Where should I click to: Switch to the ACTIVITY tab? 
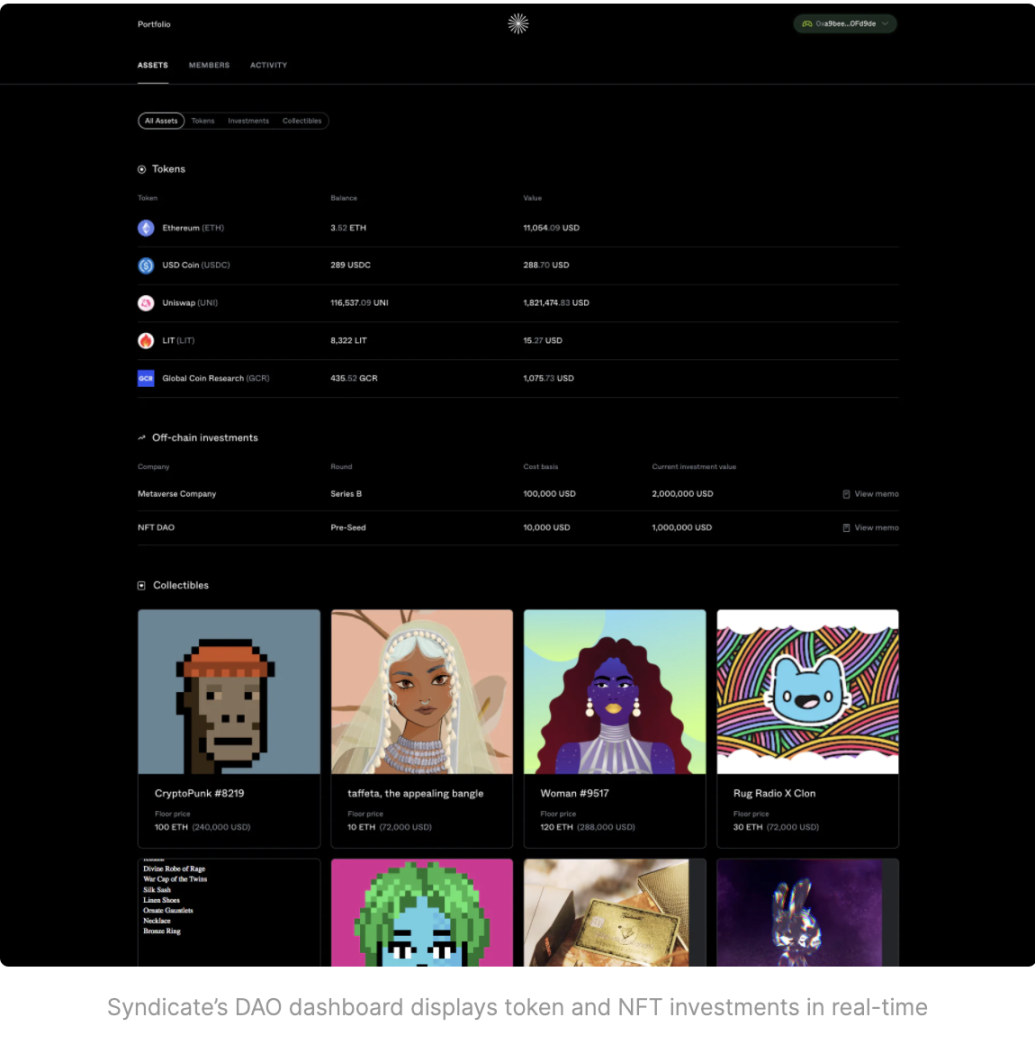[268, 65]
